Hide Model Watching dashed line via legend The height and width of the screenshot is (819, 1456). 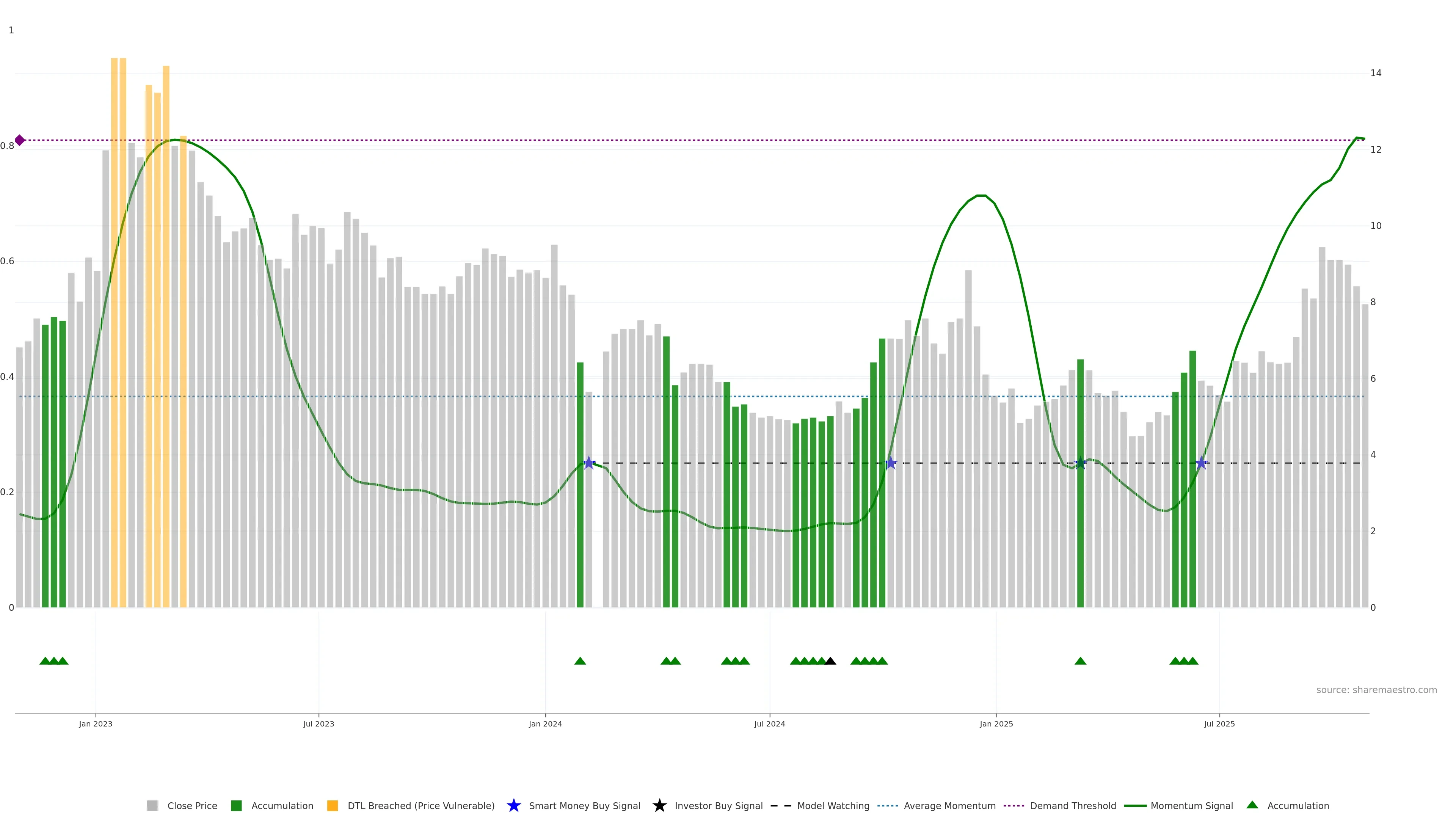point(833,806)
